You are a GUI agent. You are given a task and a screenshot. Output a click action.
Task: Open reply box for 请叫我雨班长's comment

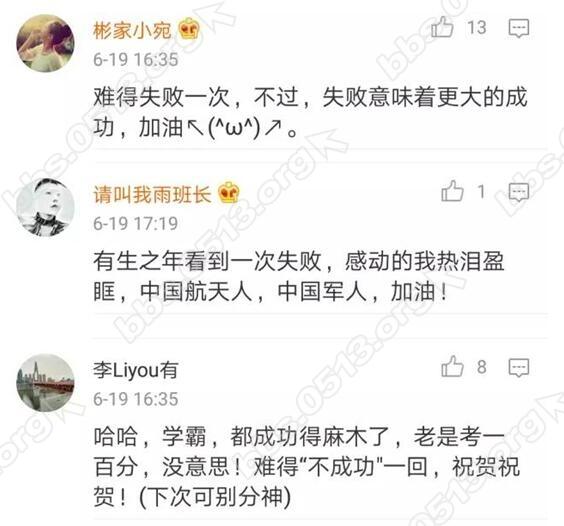(x=519, y=192)
